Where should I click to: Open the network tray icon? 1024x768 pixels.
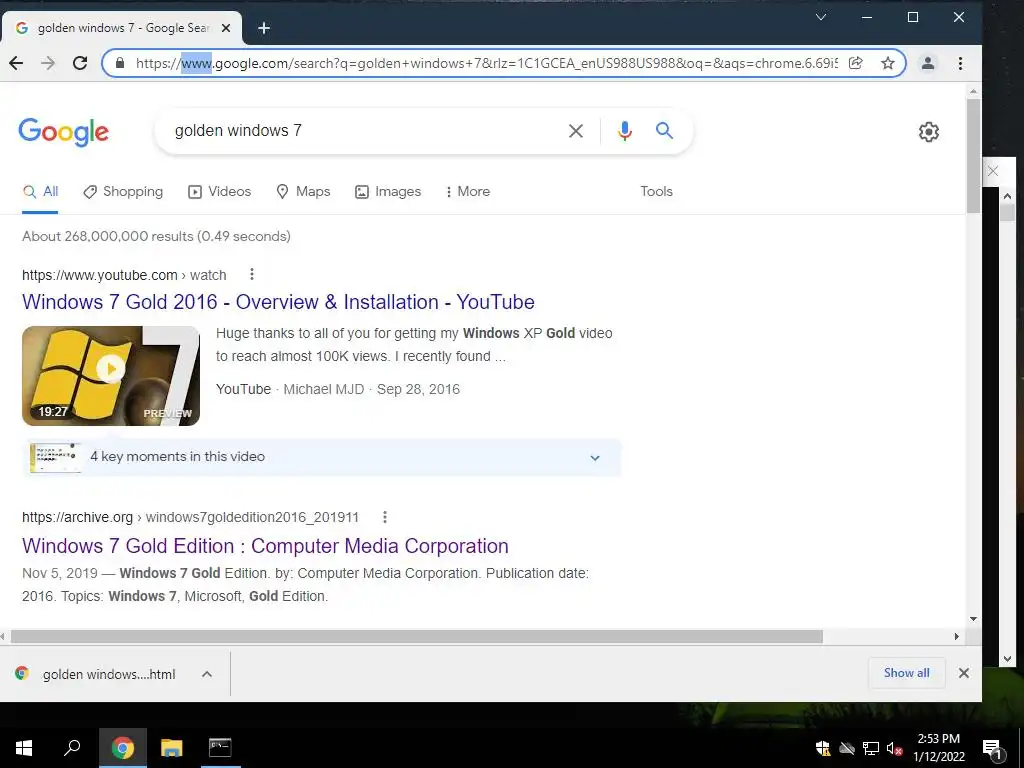tap(871, 748)
